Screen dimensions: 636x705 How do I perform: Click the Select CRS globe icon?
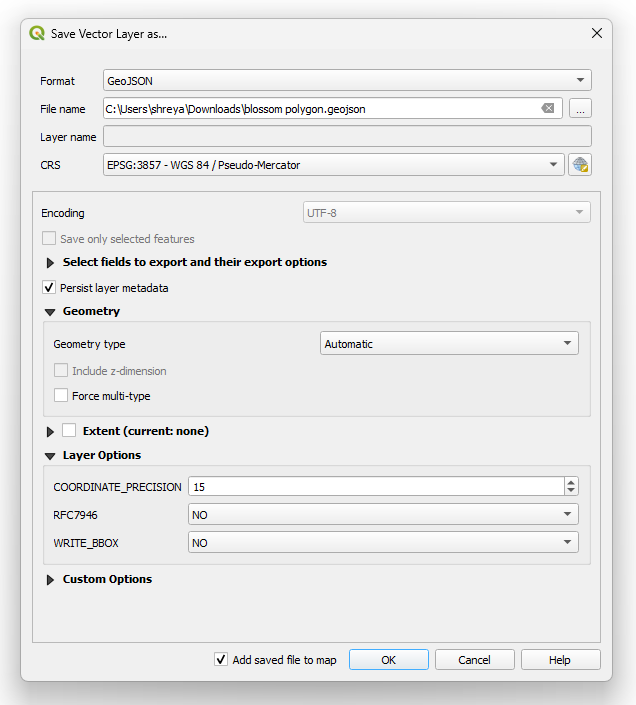[580, 165]
